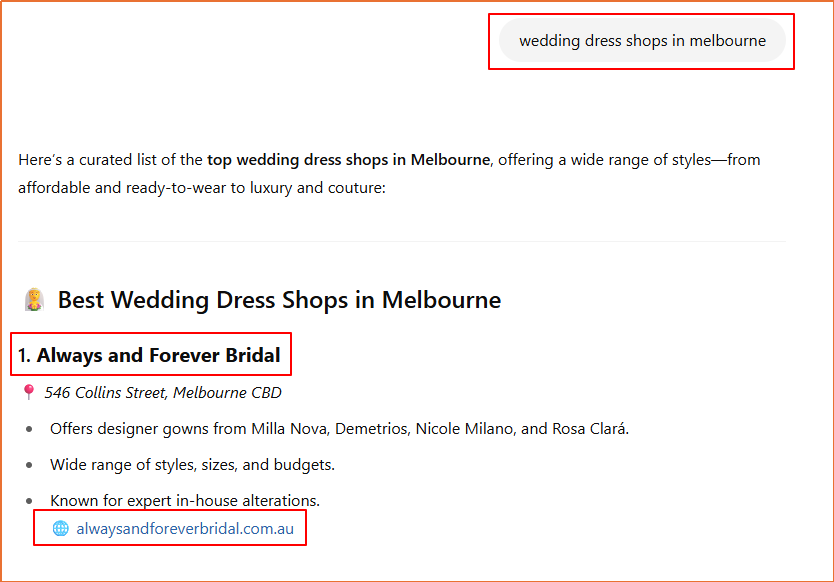Viewport: 834px width, 582px height.
Task: Click "Wide range of styles, sizes, and budgets."
Action: [192, 465]
